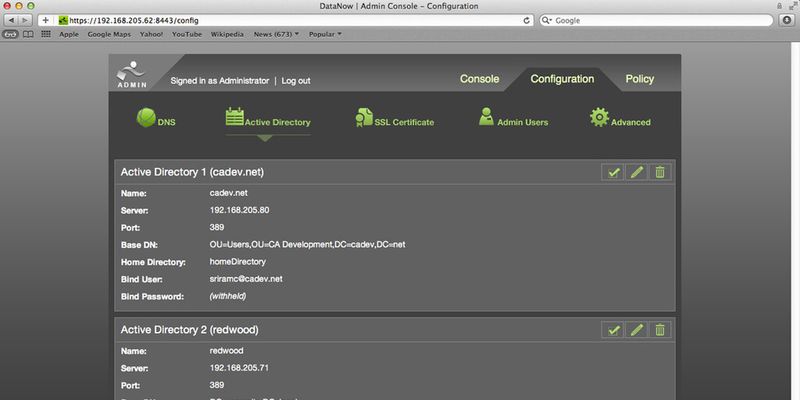800x400 pixels.
Task: Select the Active Directory calendar icon
Action: tap(235, 117)
